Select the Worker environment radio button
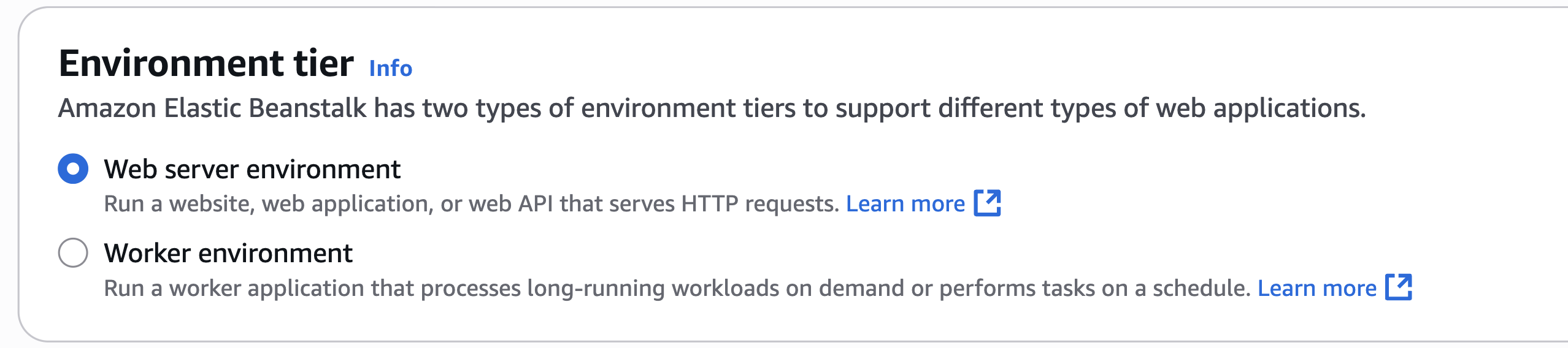The height and width of the screenshot is (348, 1568). tap(73, 252)
